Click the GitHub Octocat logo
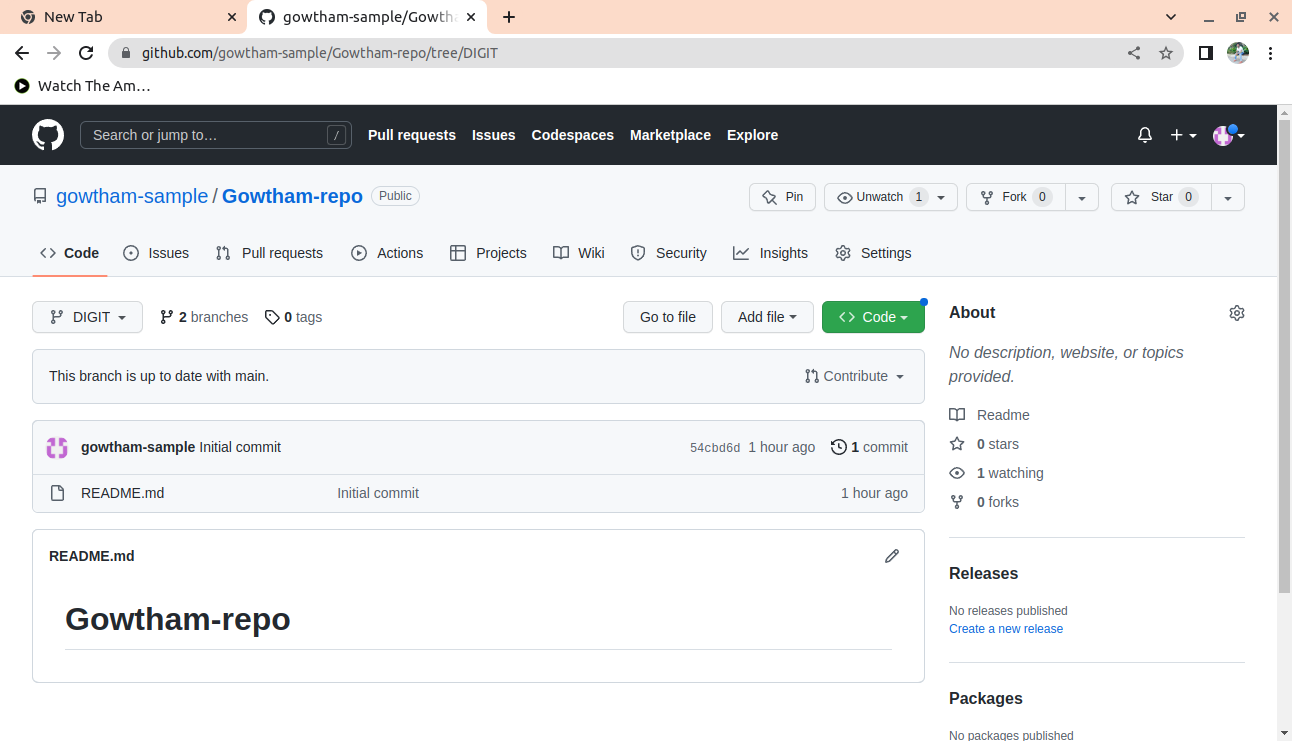The height and width of the screenshot is (741, 1292). [x=48, y=135]
